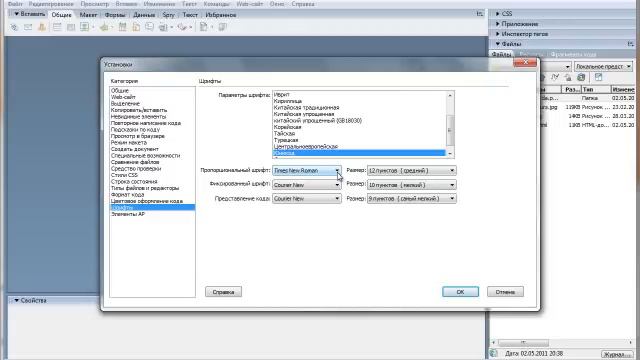Click the Script icon in the Insert bar

[x=182, y=27]
